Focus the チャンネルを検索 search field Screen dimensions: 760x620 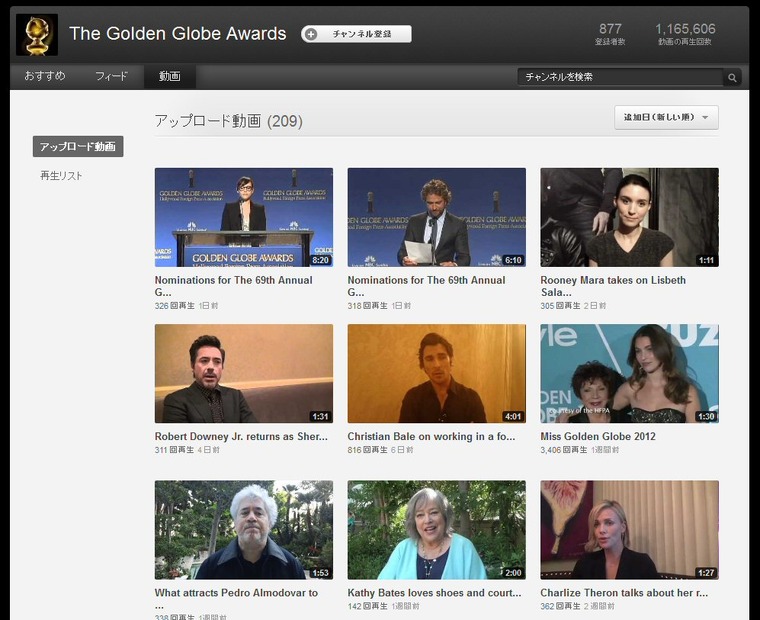620,77
